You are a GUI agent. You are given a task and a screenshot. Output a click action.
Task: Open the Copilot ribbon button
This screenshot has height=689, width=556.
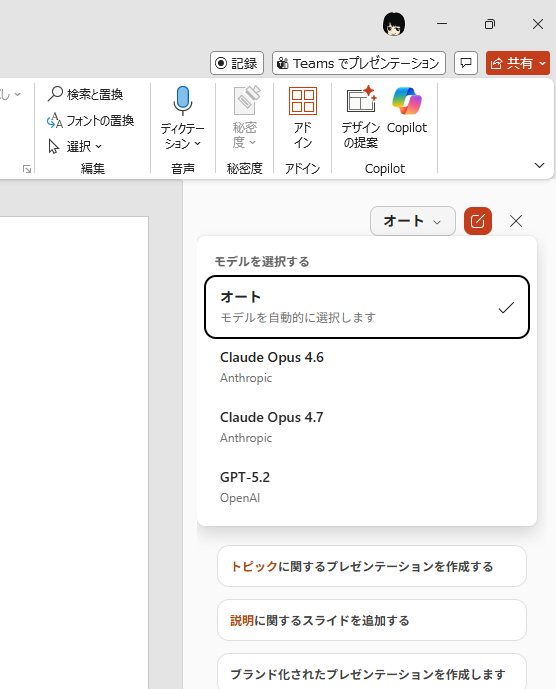(407, 111)
